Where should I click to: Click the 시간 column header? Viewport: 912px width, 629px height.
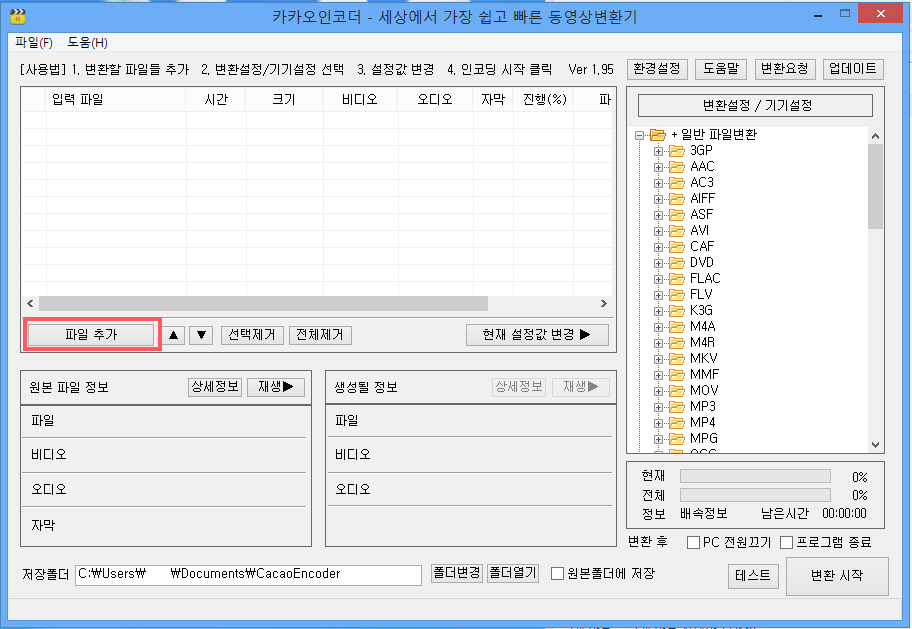pyautogui.click(x=216, y=99)
